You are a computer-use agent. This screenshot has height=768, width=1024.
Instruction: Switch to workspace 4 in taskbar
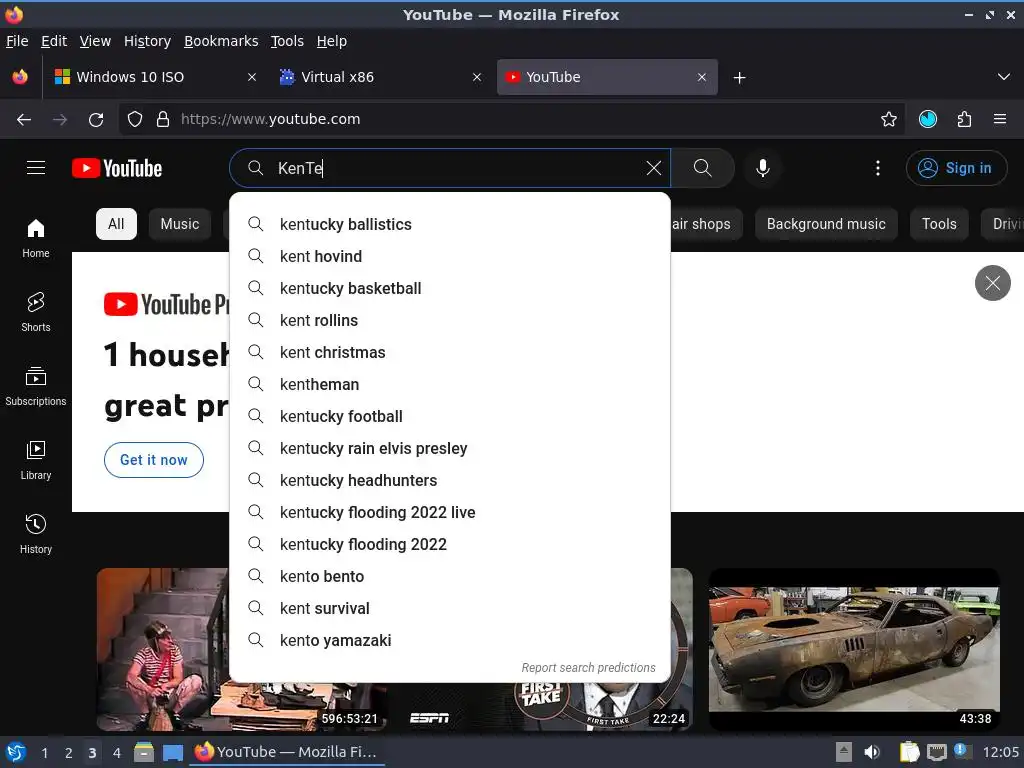pos(116,752)
